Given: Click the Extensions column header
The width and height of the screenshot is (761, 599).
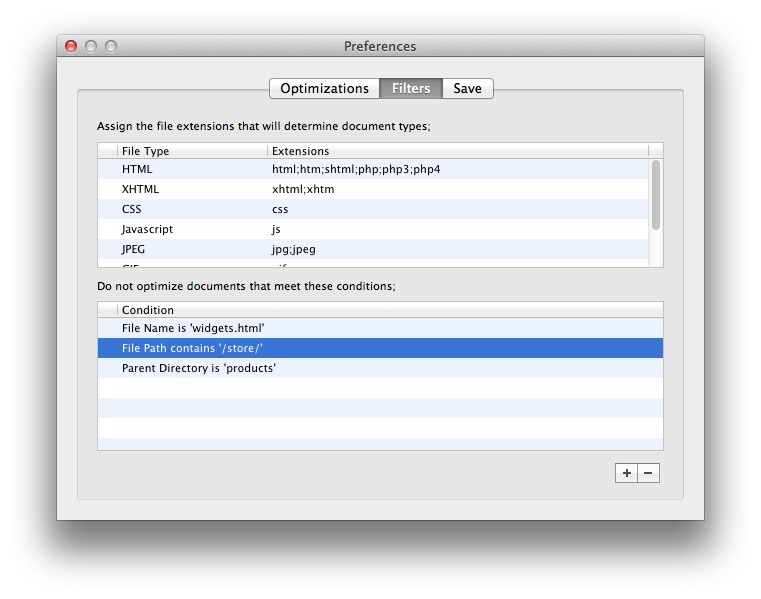Looking at the screenshot, I should pyautogui.click(x=458, y=151).
